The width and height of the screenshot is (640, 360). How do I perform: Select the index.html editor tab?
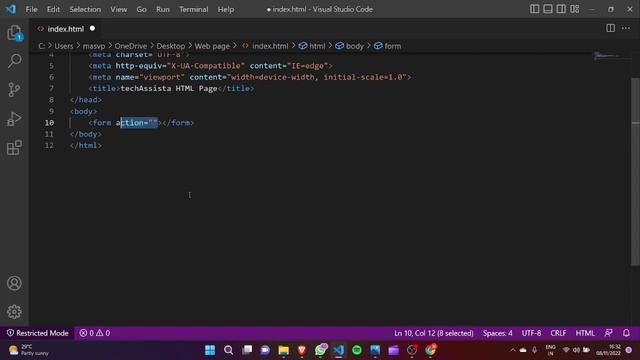click(x=65, y=29)
